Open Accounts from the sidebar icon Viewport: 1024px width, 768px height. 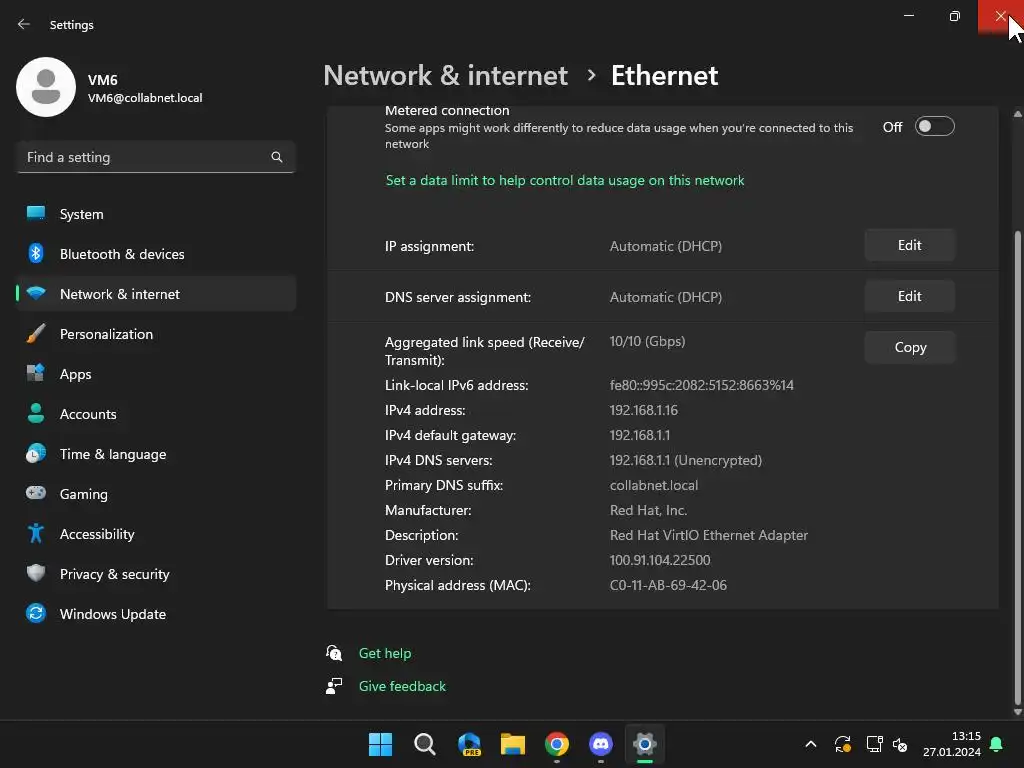coord(36,414)
